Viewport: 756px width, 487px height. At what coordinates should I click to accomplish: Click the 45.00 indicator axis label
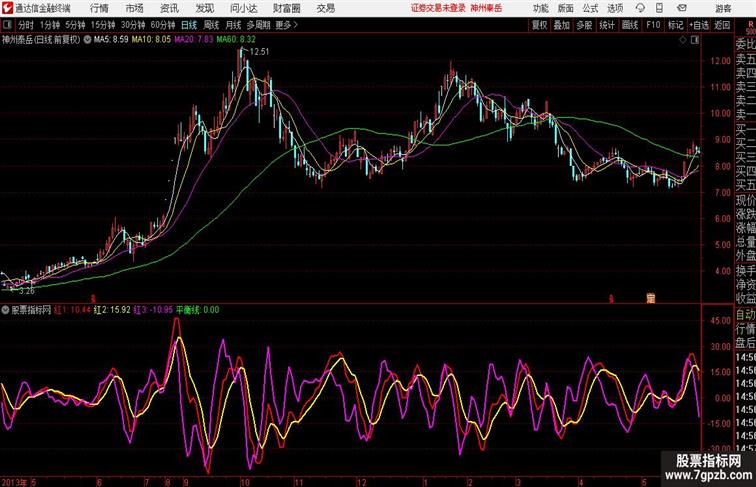point(720,320)
